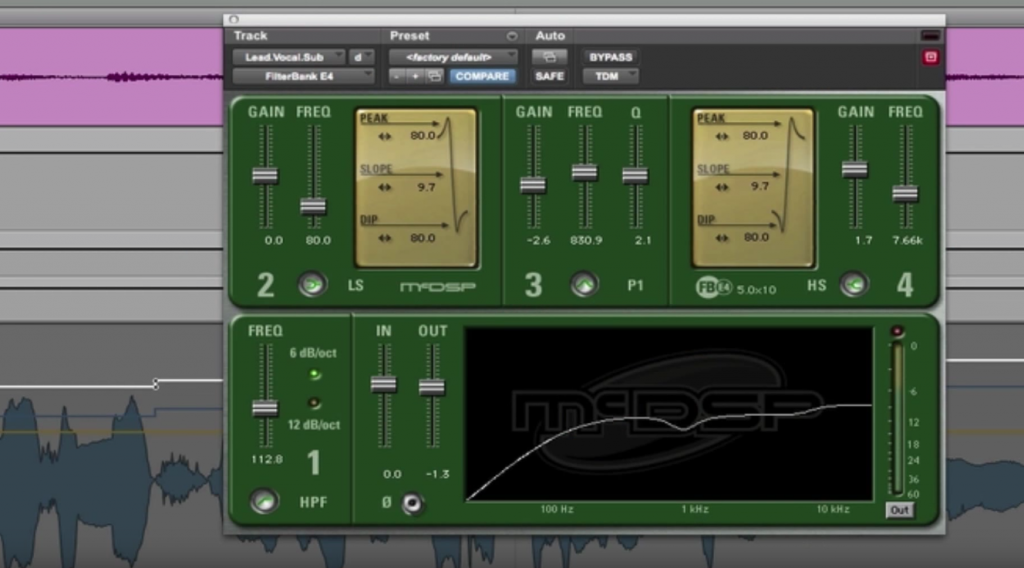Enable automation SAFE button
Screen dimensions: 1024x568
click(x=549, y=76)
